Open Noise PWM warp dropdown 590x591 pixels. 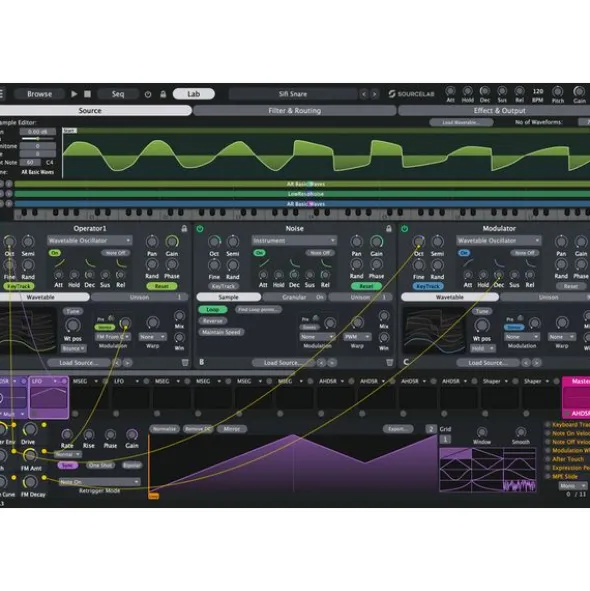point(357,337)
